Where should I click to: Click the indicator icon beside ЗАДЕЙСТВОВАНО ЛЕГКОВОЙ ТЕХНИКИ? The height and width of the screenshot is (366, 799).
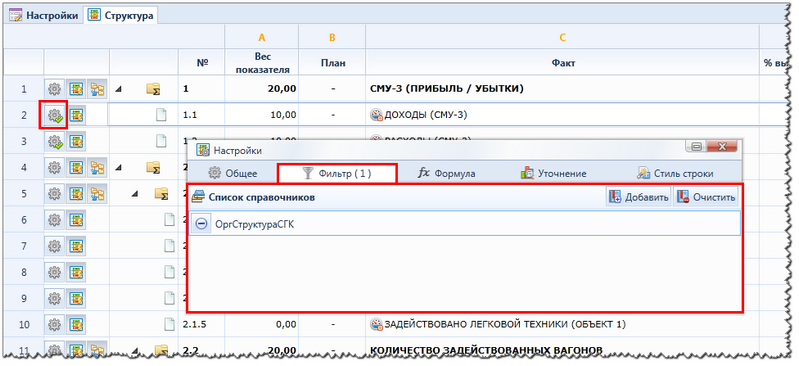pyautogui.click(x=376, y=324)
